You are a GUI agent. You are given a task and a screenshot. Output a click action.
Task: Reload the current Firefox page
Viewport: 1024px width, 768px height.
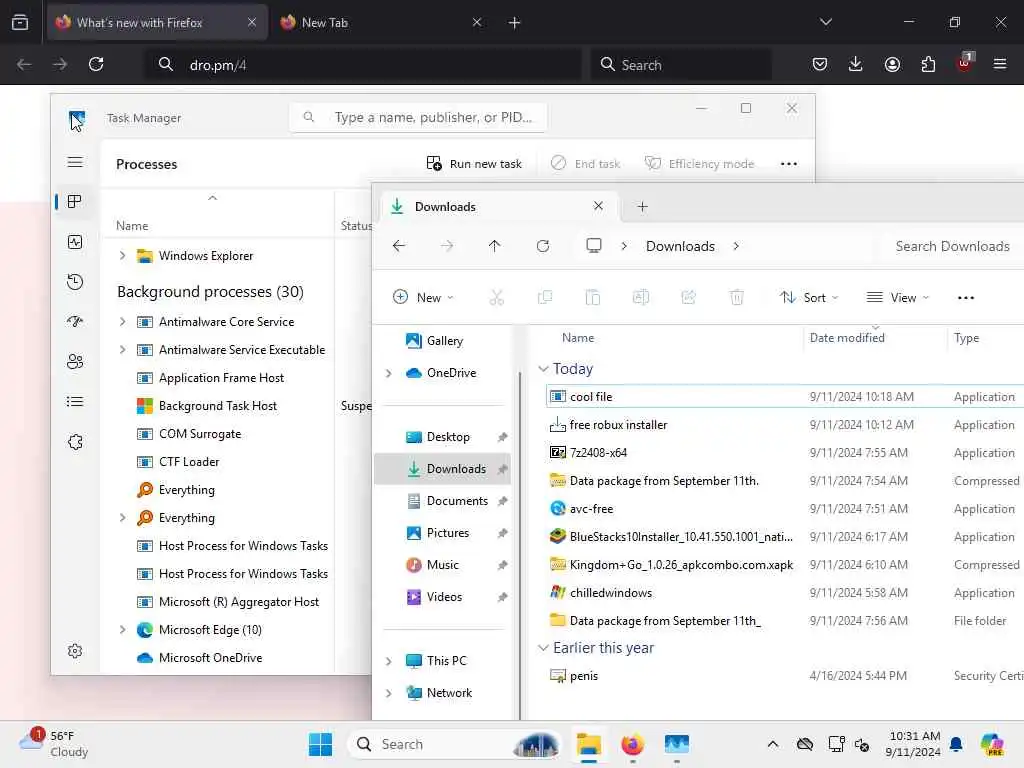(x=96, y=64)
